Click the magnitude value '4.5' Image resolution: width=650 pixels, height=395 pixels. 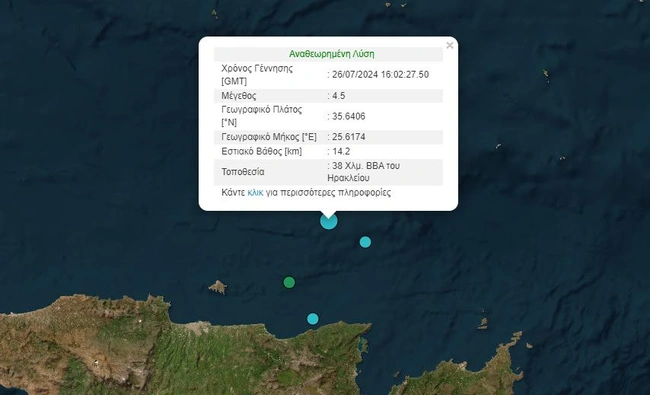(x=338, y=96)
